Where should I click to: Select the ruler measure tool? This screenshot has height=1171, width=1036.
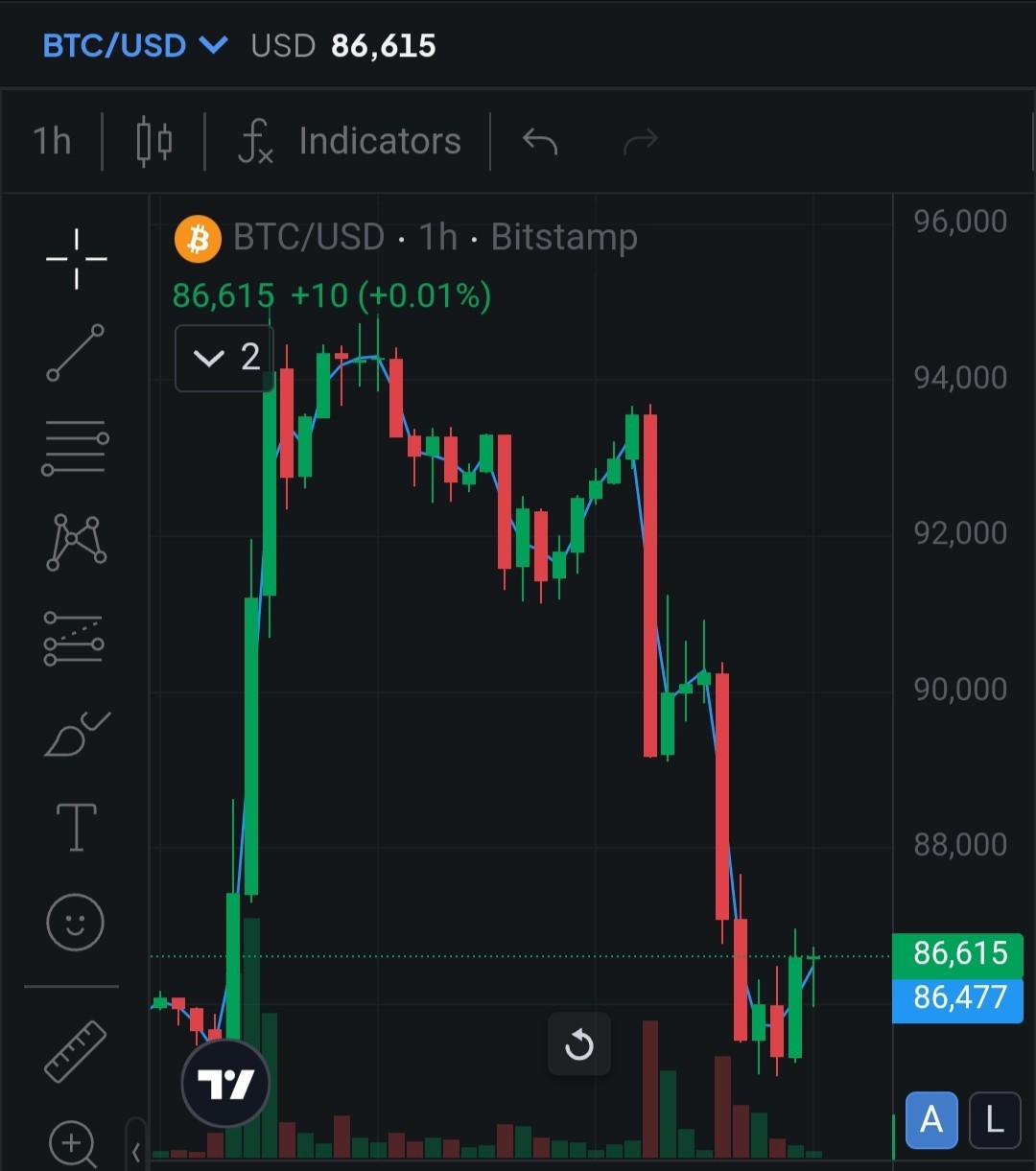[x=76, y=1051]
